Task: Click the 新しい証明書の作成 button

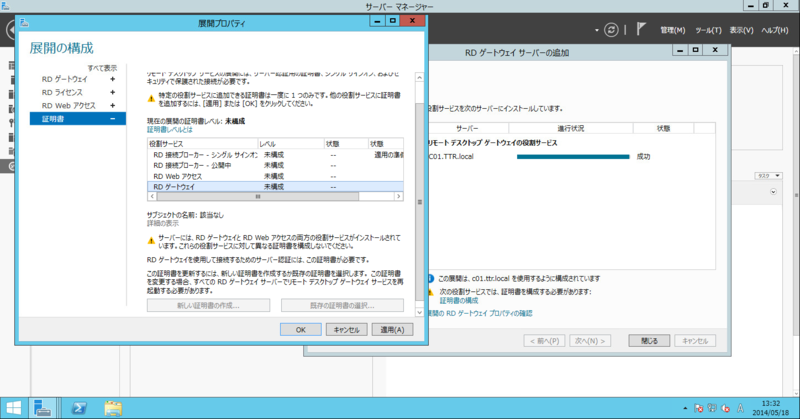Action: (x=208, y=306)
